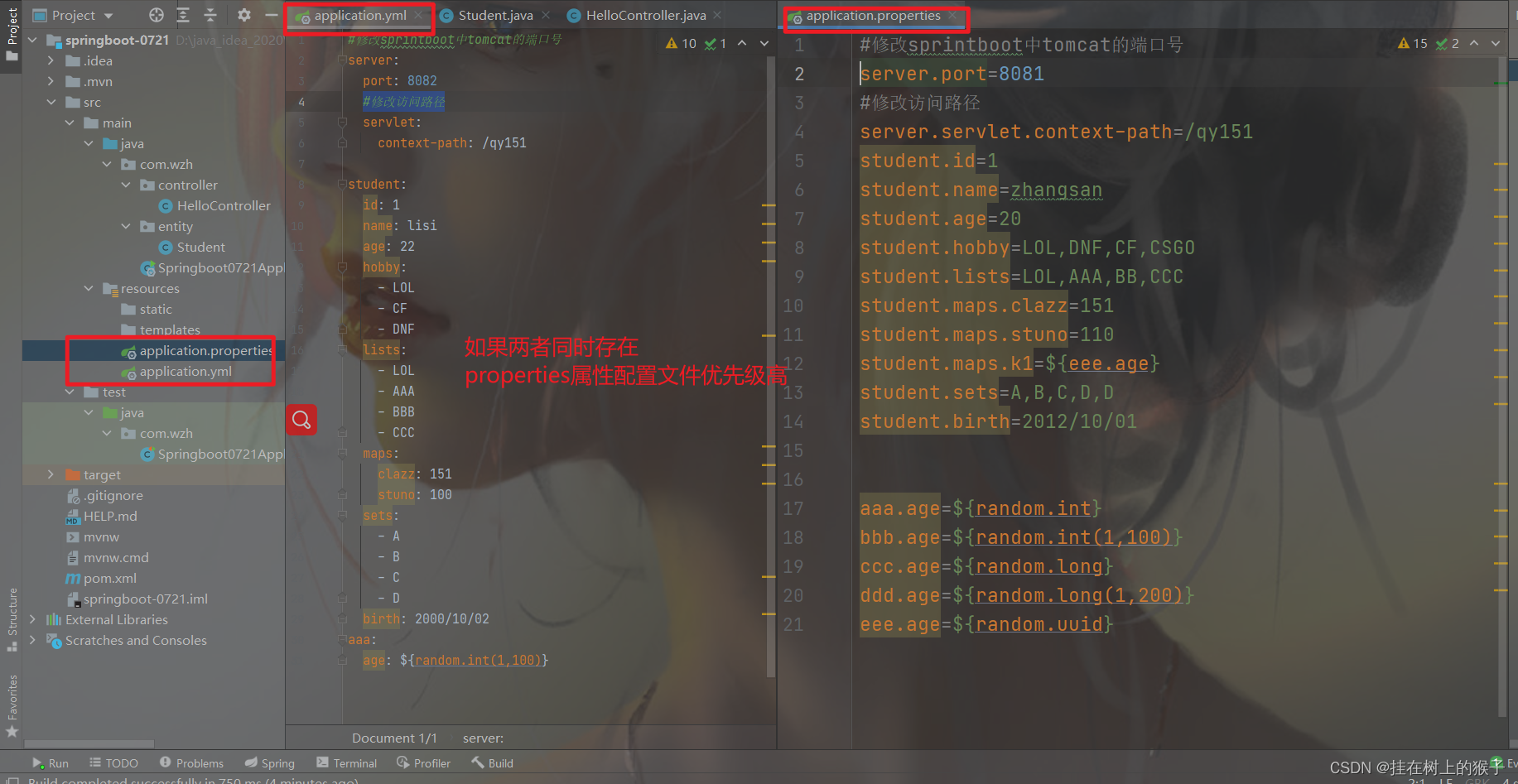
Task: Go to previous problem in properties editor
Action: [x=1474, y=43]
